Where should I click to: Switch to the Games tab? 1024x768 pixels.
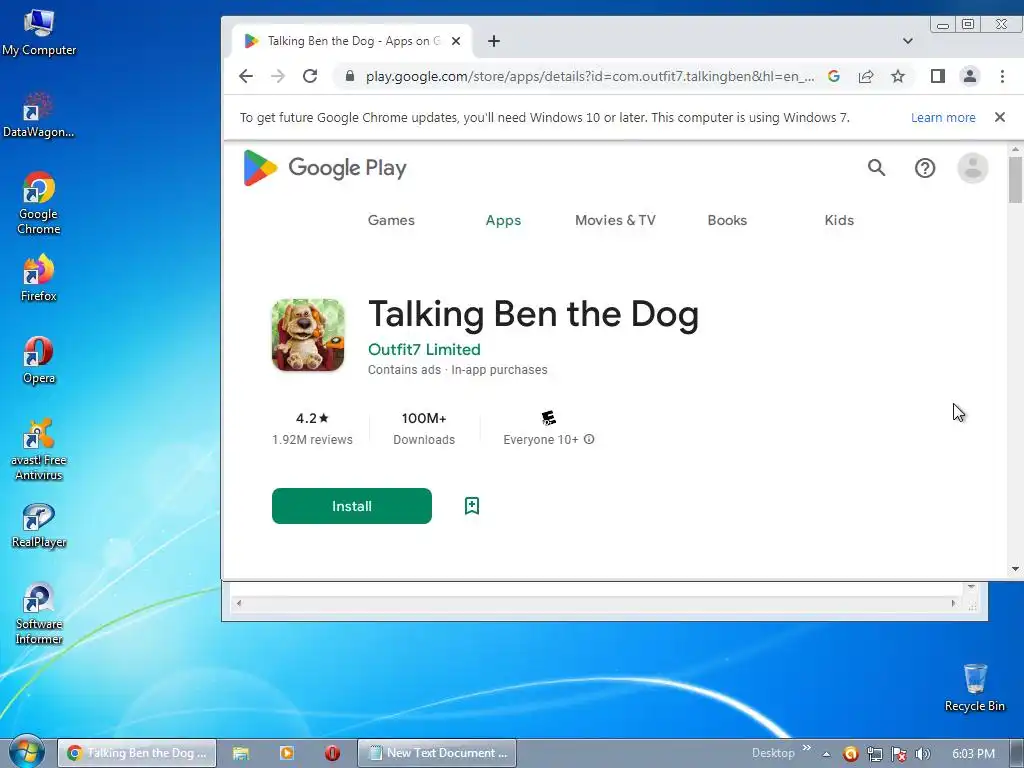pyautogui.click(x=391, y=220)
